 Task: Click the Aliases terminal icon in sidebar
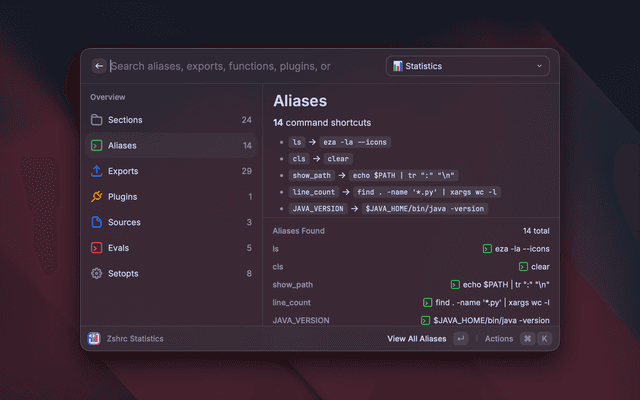(96, 146)
